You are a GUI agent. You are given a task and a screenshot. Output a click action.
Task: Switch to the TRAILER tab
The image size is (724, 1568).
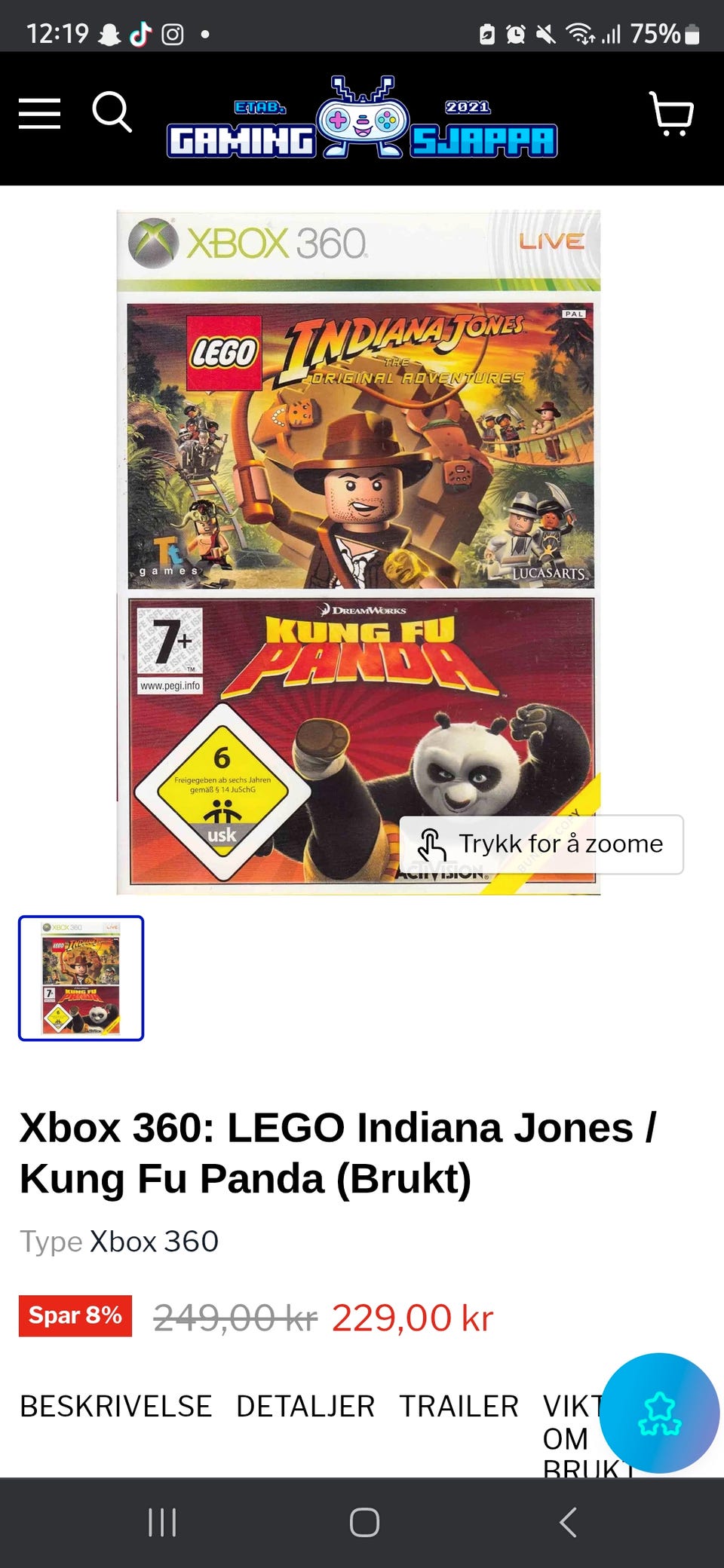[459, 1406]
